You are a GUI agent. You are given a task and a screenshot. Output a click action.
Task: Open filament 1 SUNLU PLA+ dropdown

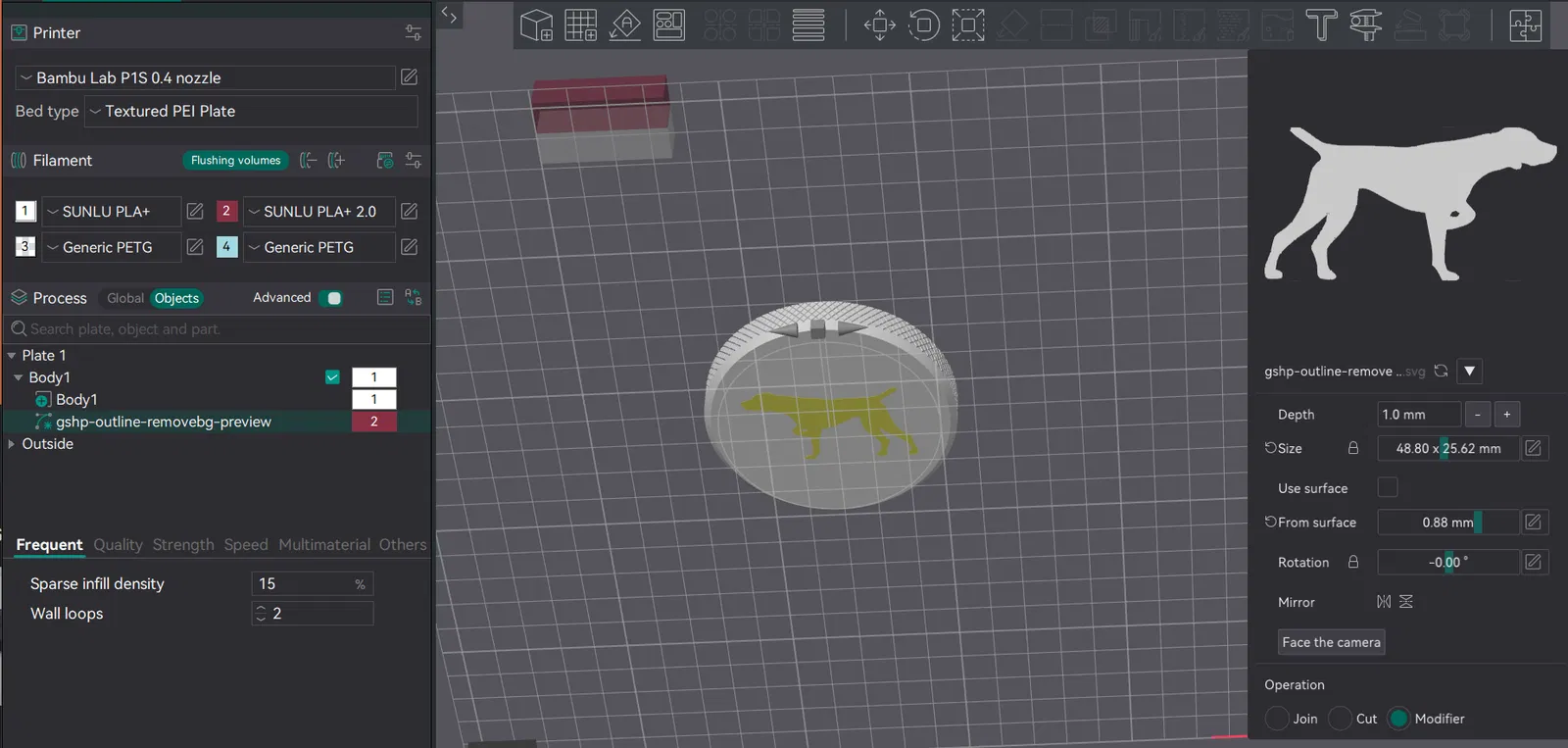[x=111, y=211]
